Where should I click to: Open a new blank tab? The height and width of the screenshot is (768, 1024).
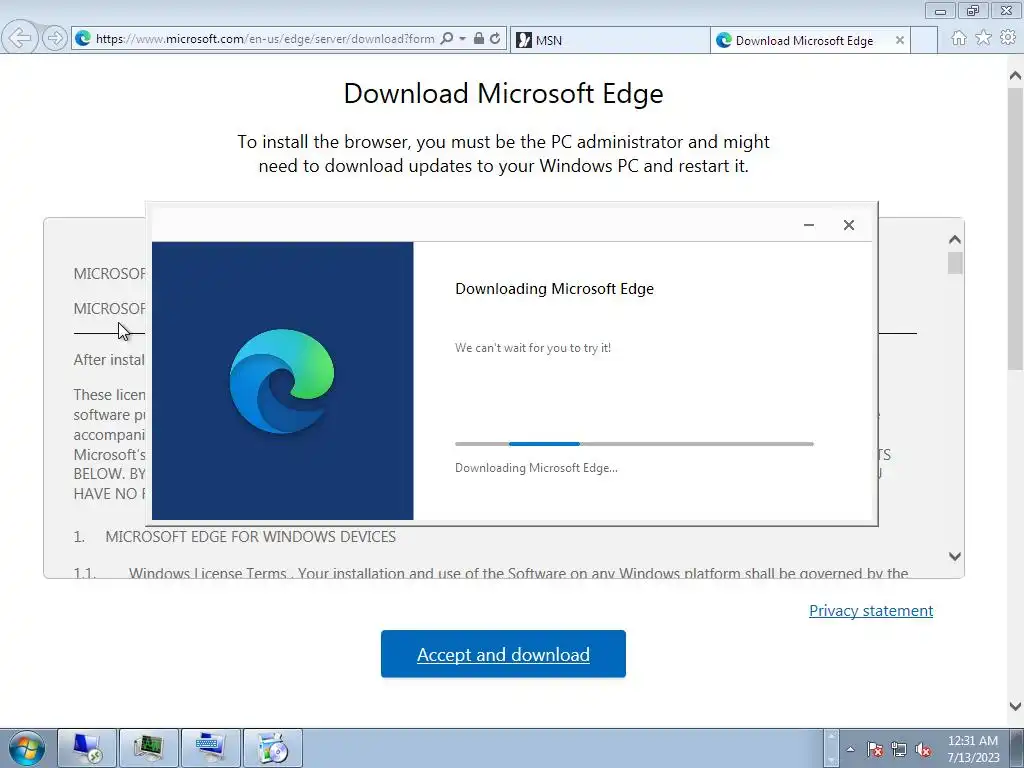click(x=924, y=40)
